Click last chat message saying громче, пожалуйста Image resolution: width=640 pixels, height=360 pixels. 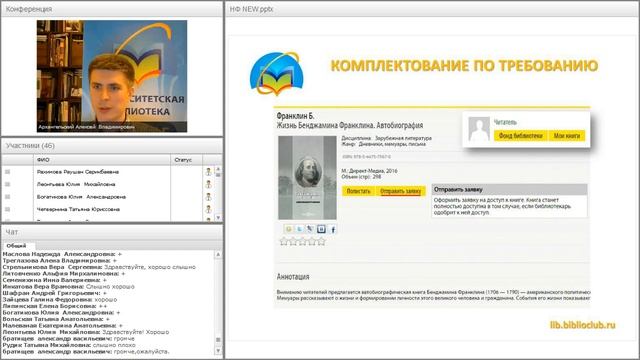pos(86,352)
